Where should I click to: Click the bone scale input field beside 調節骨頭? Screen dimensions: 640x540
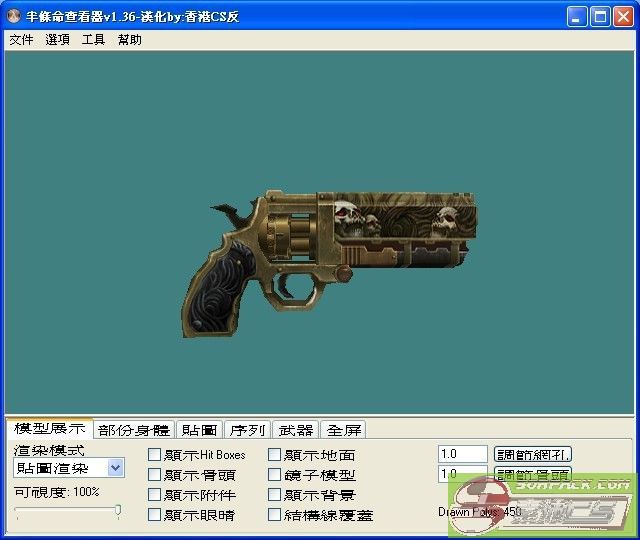[463, 474]
